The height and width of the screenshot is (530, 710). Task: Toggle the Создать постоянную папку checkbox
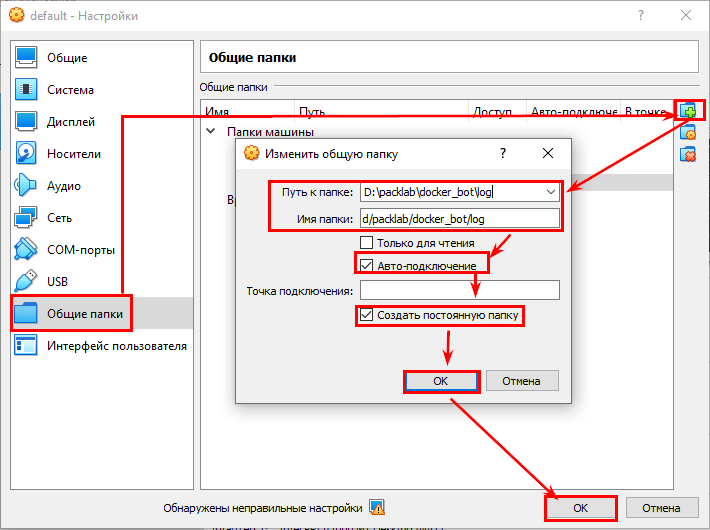(x=366, y=314)
